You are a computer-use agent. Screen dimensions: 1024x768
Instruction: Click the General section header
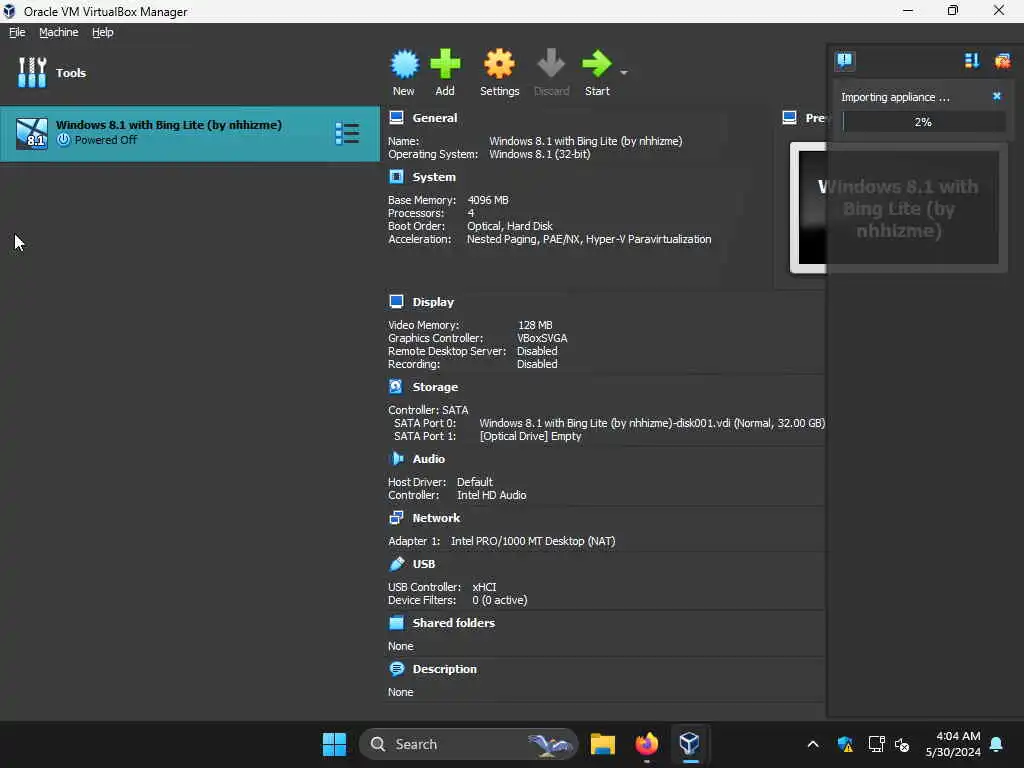click(x=434, y=118)
